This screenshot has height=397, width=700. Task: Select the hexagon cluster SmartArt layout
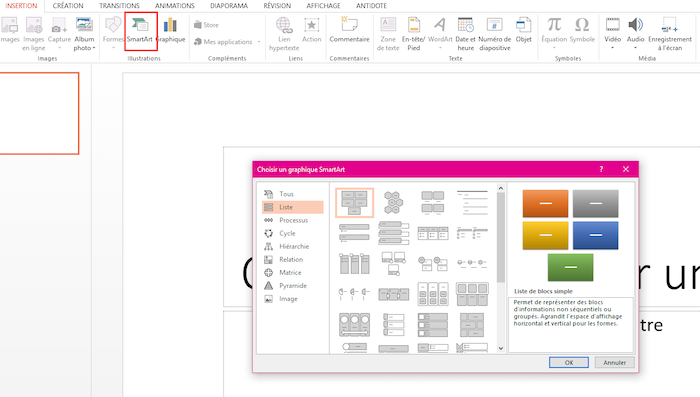[x=393, y=202]
